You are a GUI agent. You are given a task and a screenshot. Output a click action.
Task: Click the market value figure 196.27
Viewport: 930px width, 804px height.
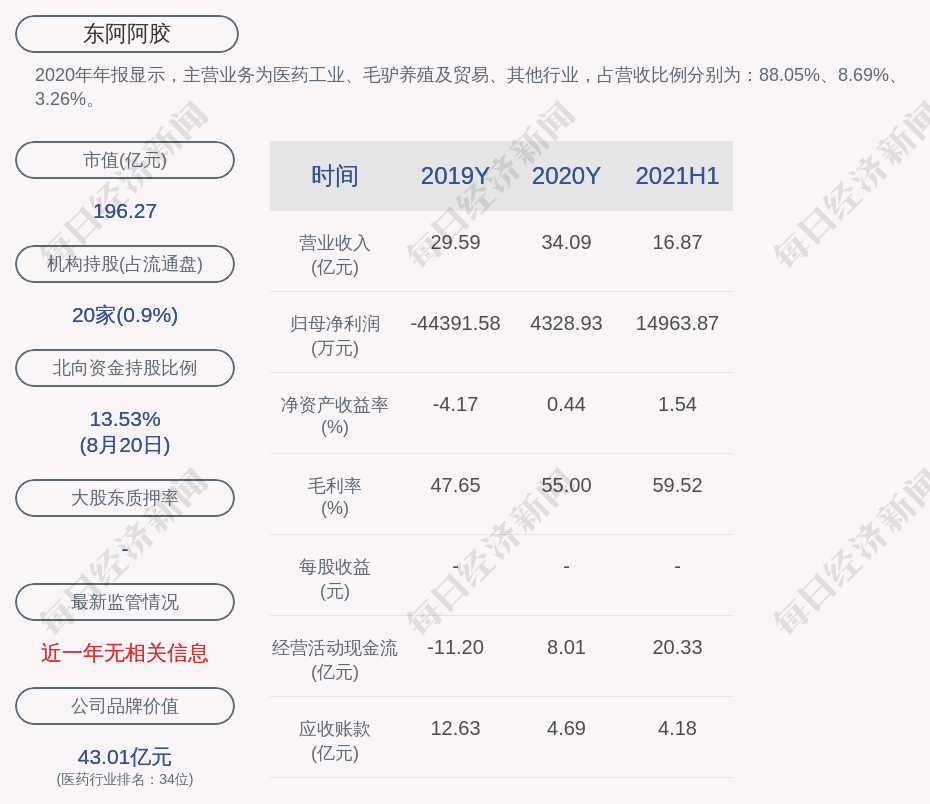click(x=125, y=211)
